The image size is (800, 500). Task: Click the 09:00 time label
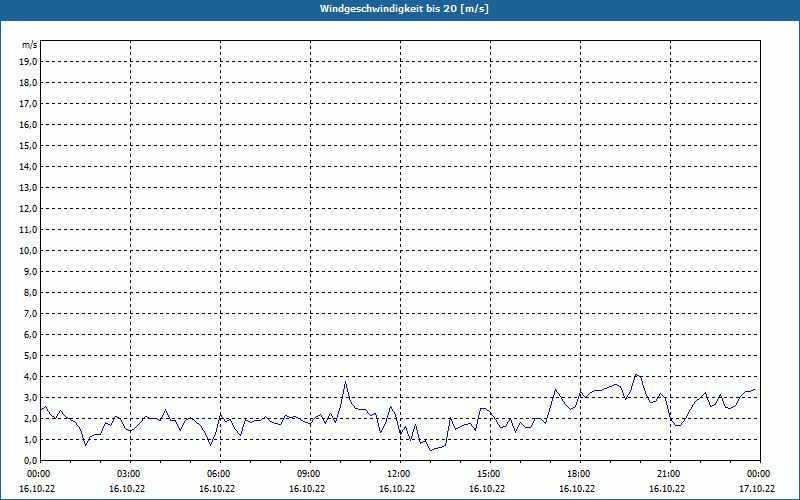coord(310,474)
